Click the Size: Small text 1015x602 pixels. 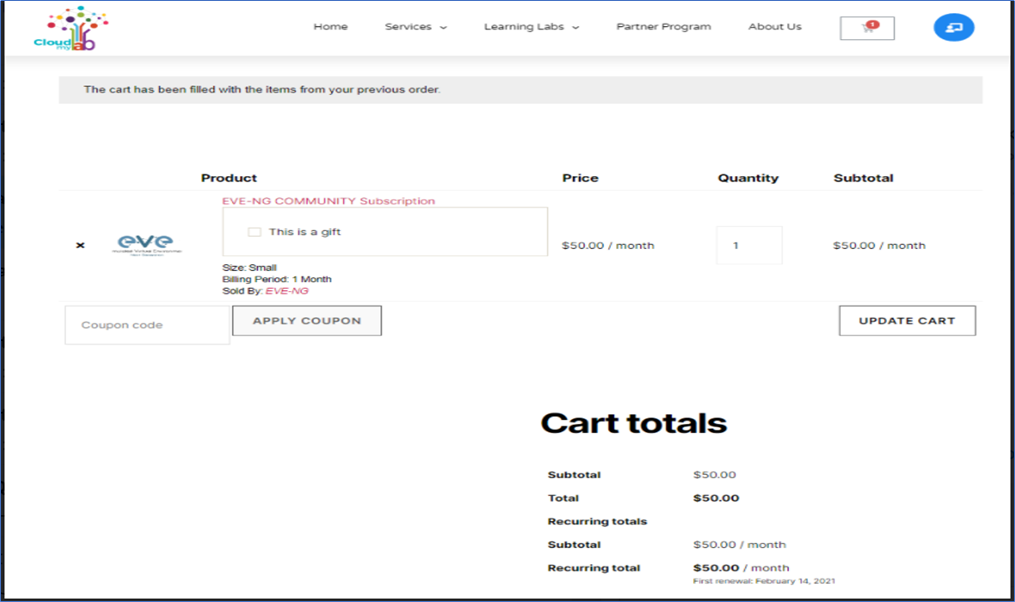click(x=249, y=267)
